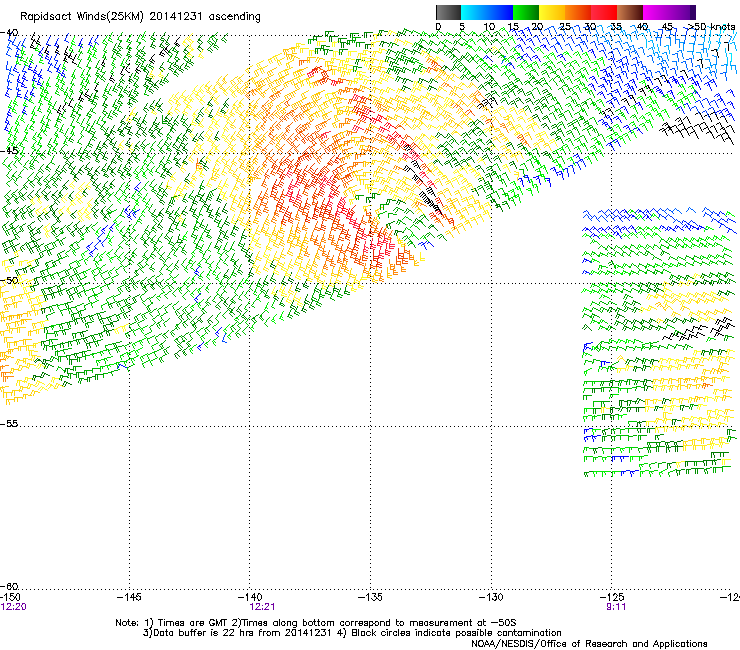Screen dimensions: 740x650
Task: Pick the orange 25-30 knots legend segment
Action: 578,12
